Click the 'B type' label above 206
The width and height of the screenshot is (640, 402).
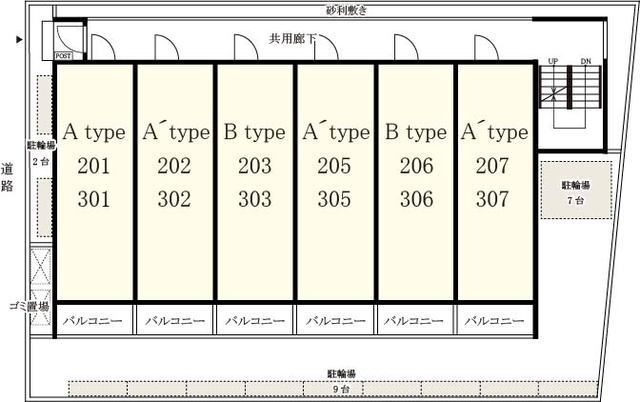[416, 133]
